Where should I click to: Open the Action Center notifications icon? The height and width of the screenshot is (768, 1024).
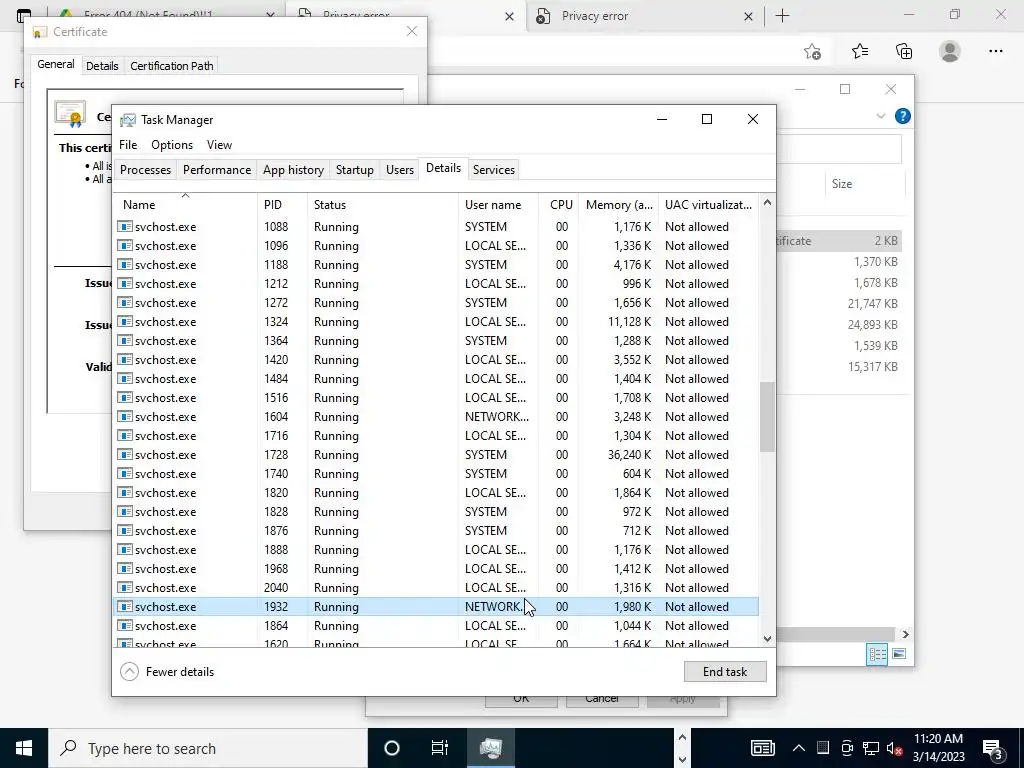tap(993, 748)
